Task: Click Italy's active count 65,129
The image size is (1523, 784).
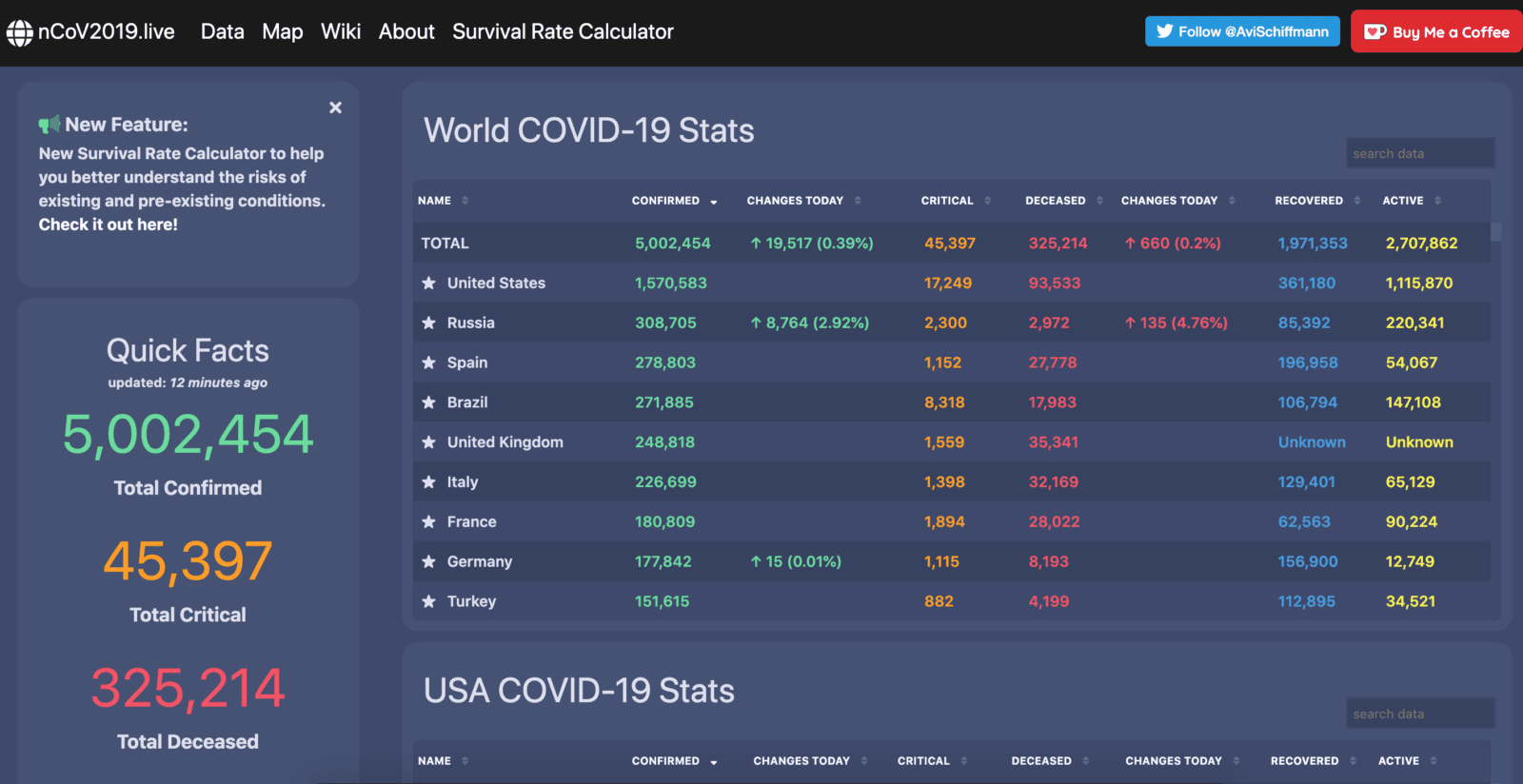Action: coord(1410,482)
